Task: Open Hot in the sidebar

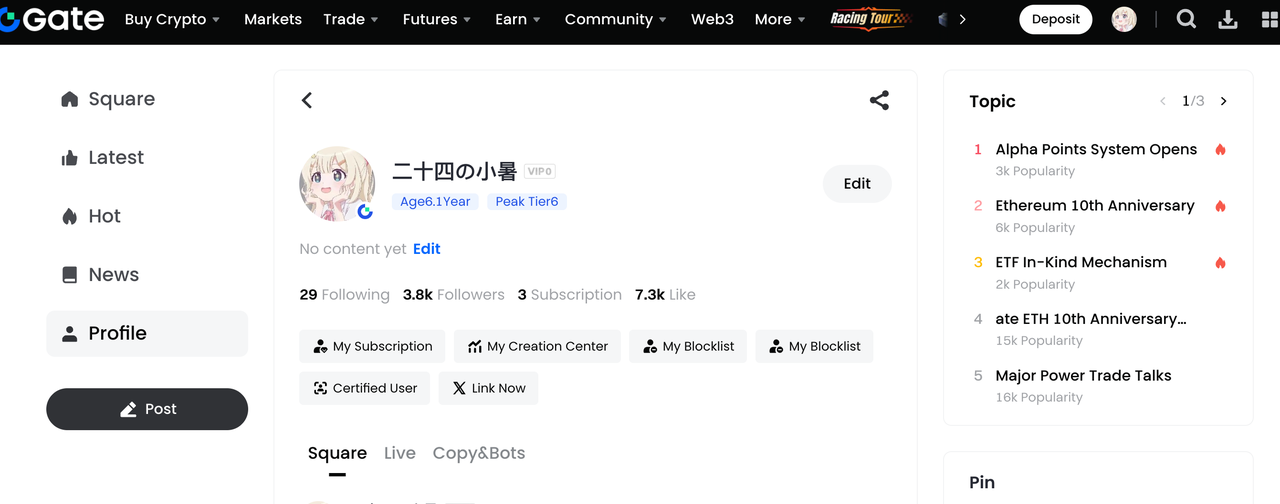Action: point(104,216)
